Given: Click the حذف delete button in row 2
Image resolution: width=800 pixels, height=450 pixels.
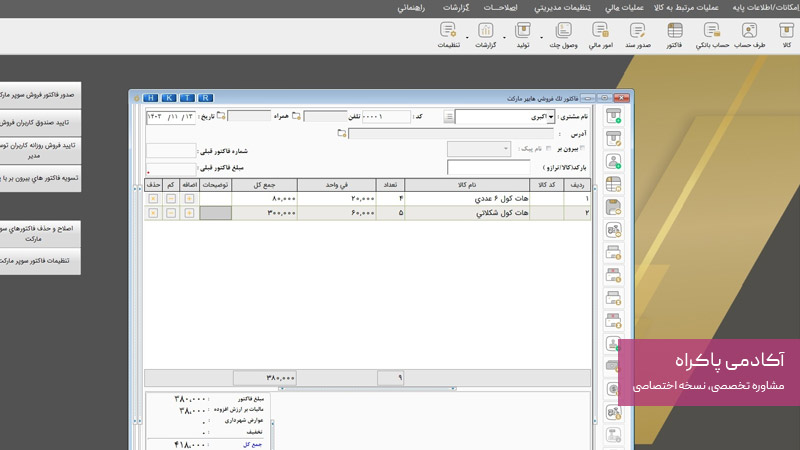Looking at the screenshot, I should pyautogui.click(x=153, y=213).
